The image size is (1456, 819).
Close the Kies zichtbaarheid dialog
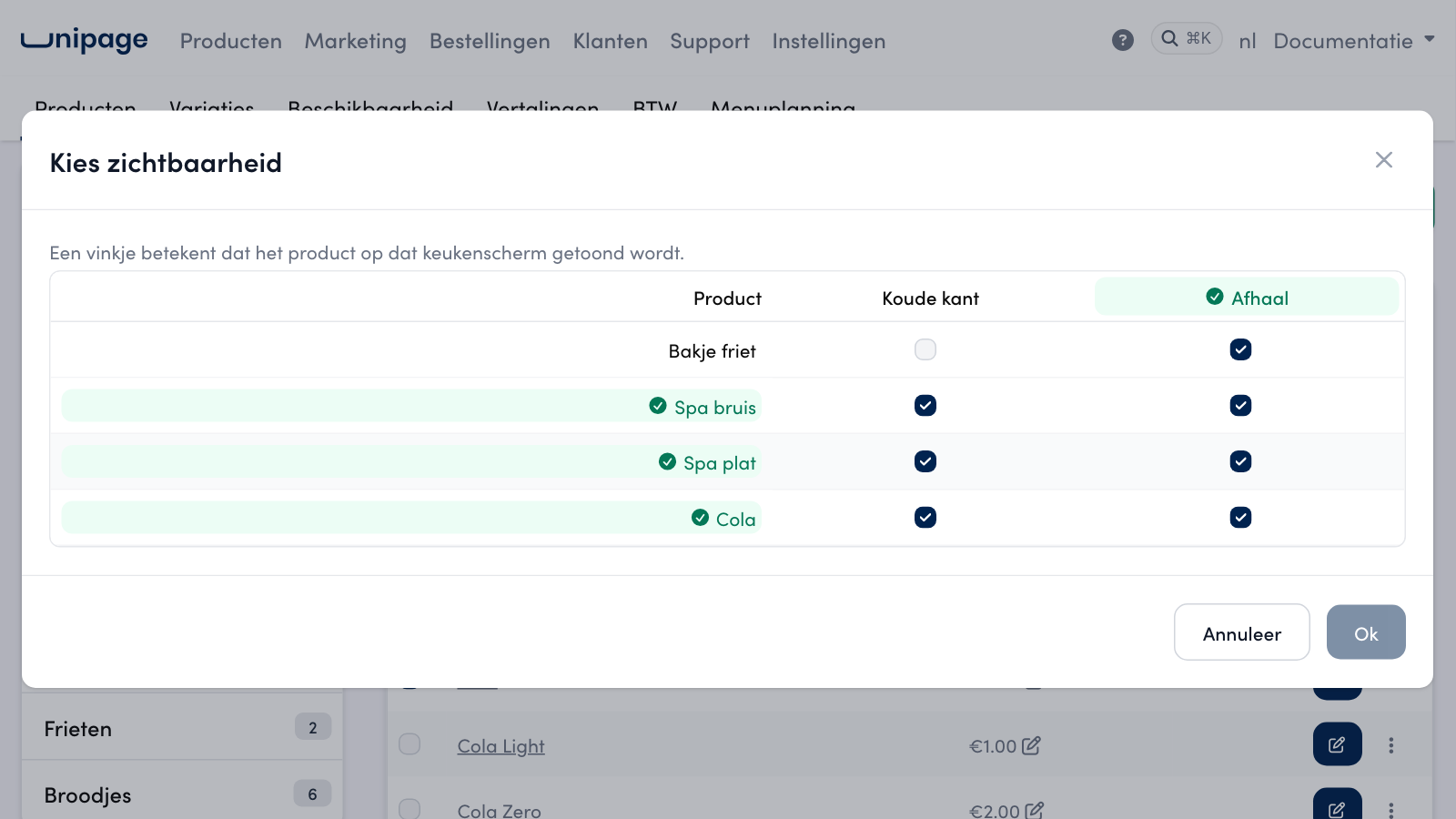tap(1383, 160)
